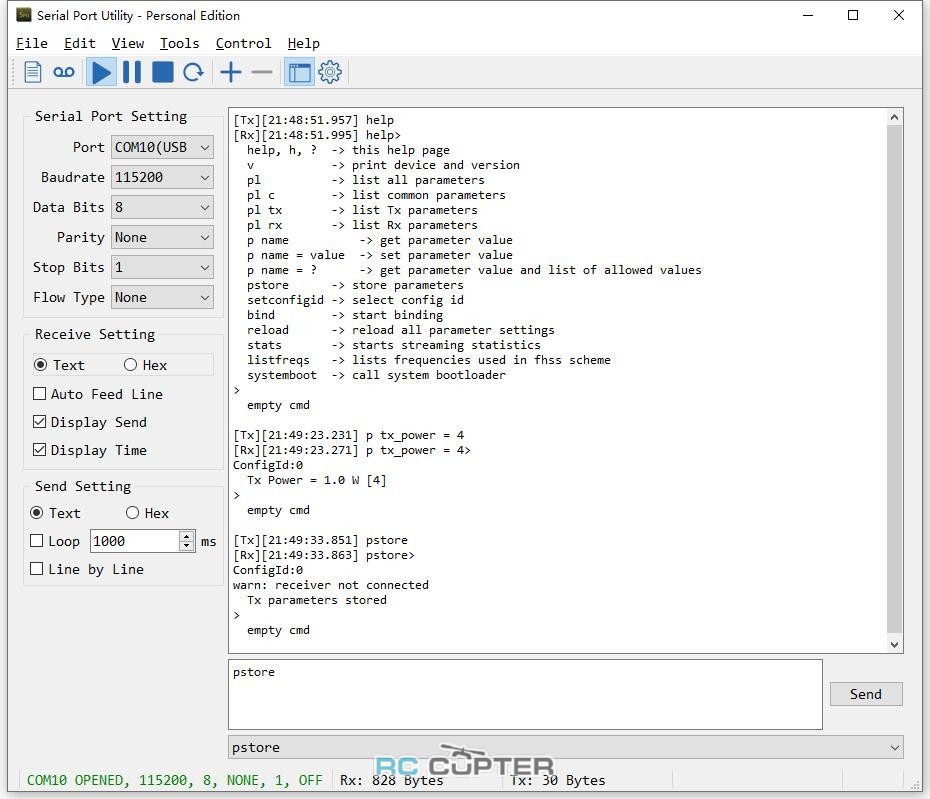This screenshot has height=799, width=930.
Task: Open the Control menu
Action: click(x=243, y=43)
